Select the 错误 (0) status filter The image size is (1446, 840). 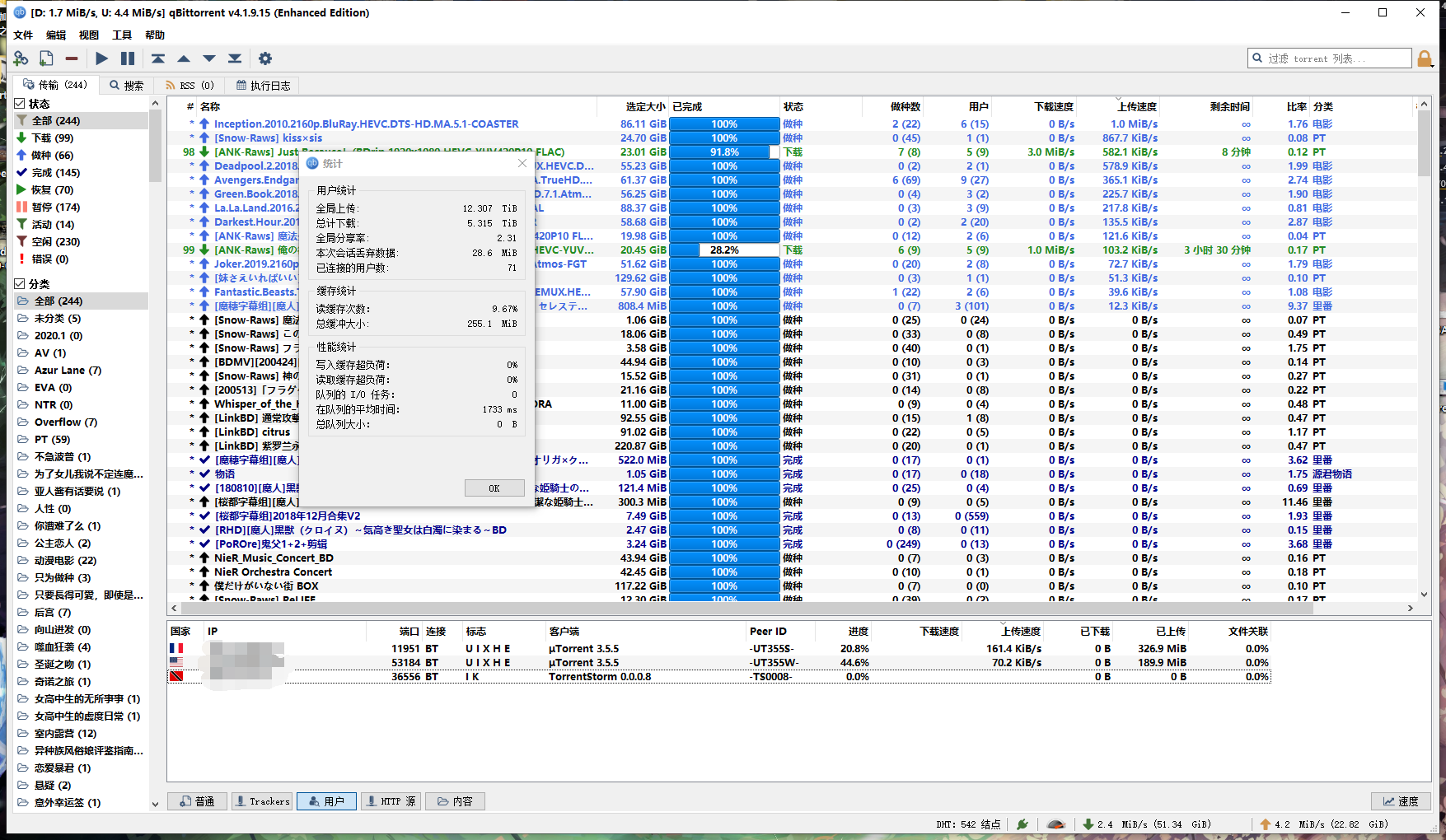click(81, 259)
